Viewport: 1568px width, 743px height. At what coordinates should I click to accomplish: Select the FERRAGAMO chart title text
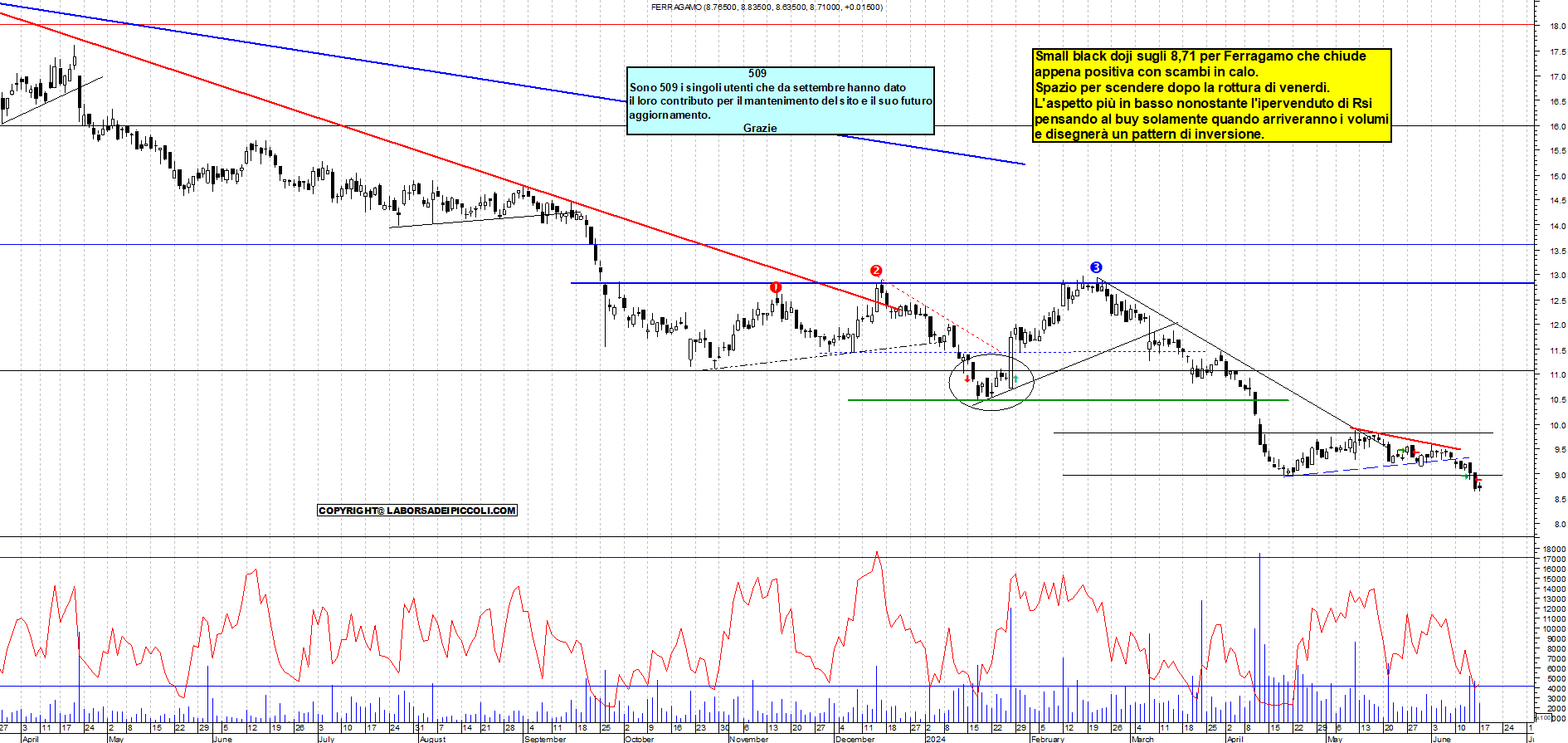pos(767,7)
